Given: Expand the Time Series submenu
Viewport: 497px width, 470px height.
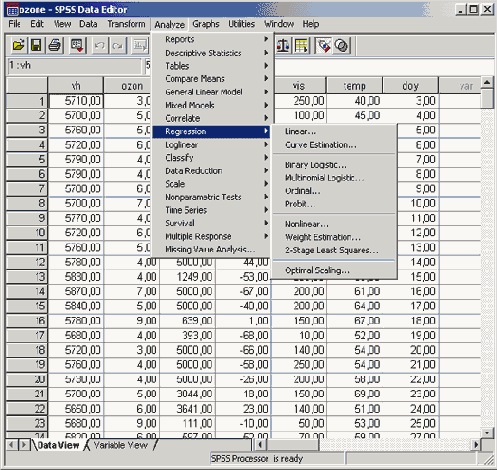Looking at the screenshot, I should (x=211, y=210).
